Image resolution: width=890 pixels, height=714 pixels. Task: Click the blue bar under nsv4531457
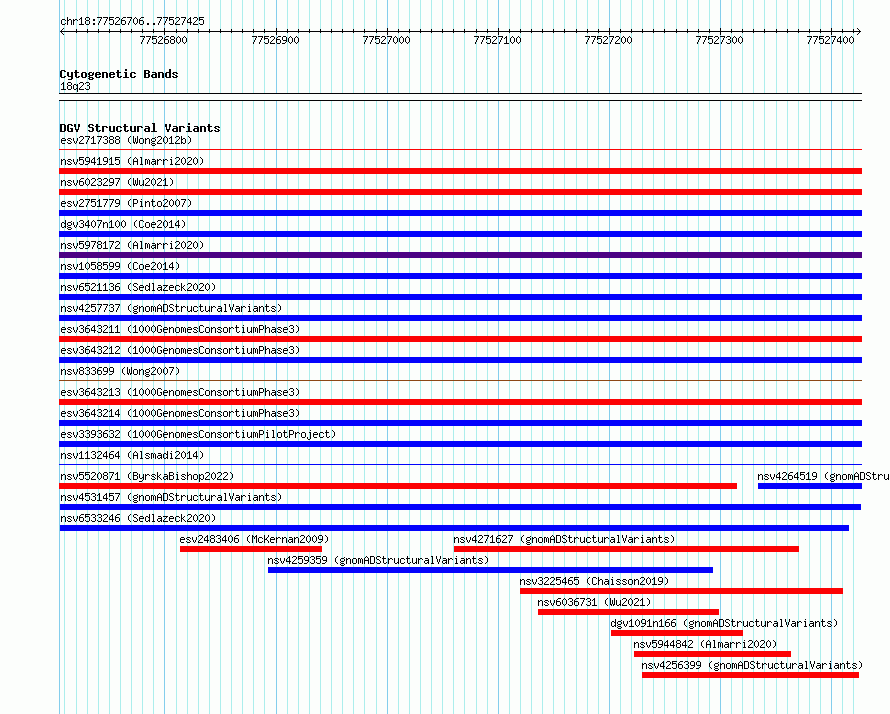coord(460,507)
